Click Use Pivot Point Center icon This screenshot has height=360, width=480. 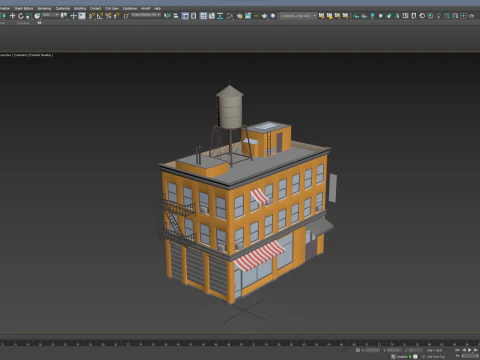(64, 16)
